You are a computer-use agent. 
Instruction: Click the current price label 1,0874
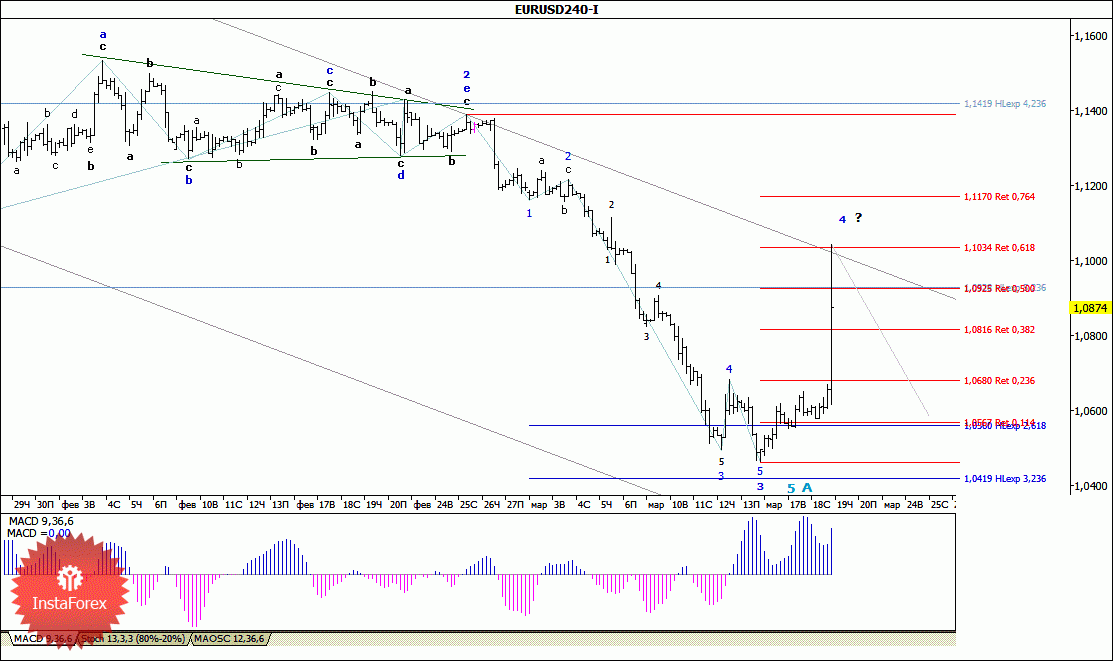(x=1090, y=308)
